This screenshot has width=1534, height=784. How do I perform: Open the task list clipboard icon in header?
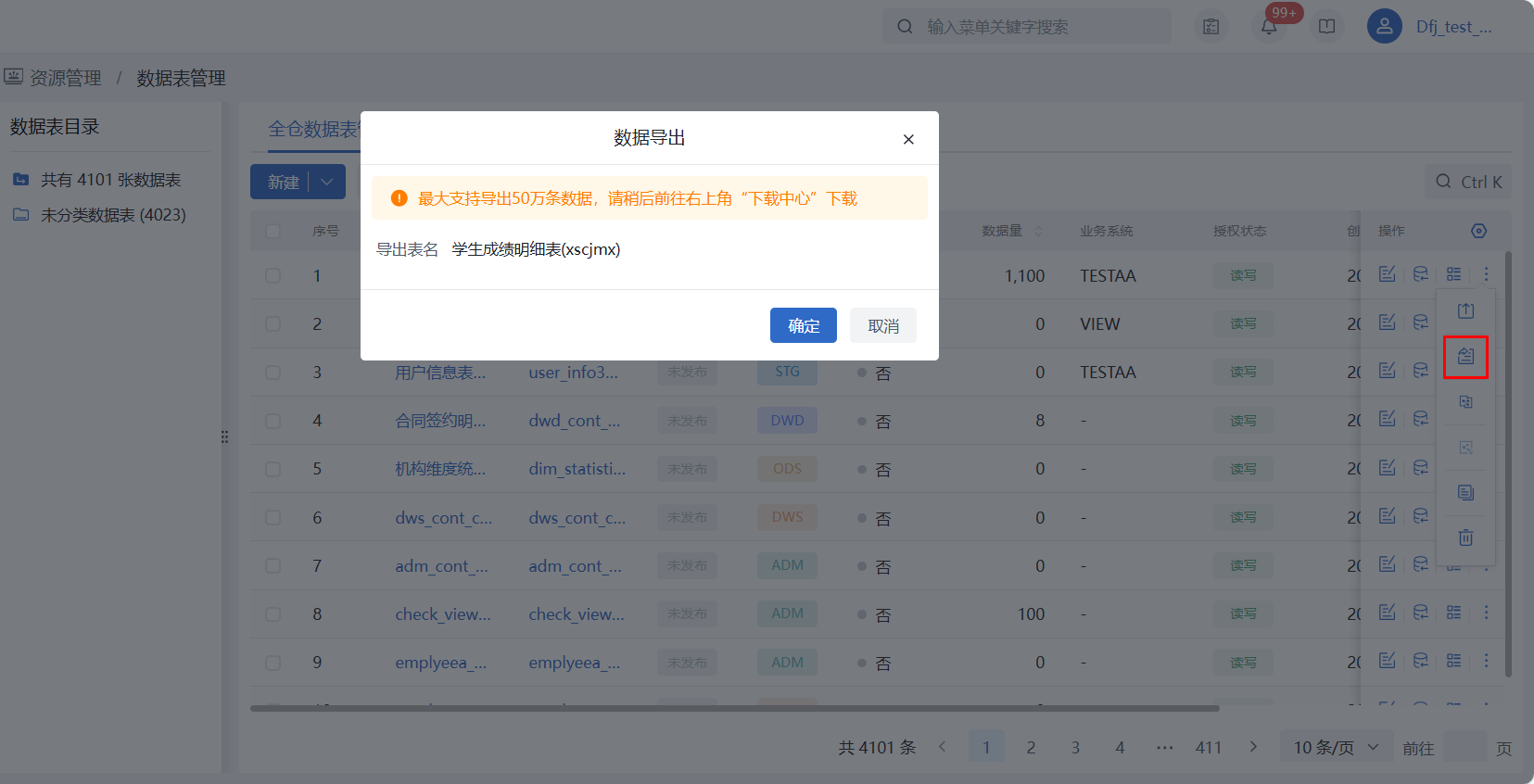pos(1211,27)
